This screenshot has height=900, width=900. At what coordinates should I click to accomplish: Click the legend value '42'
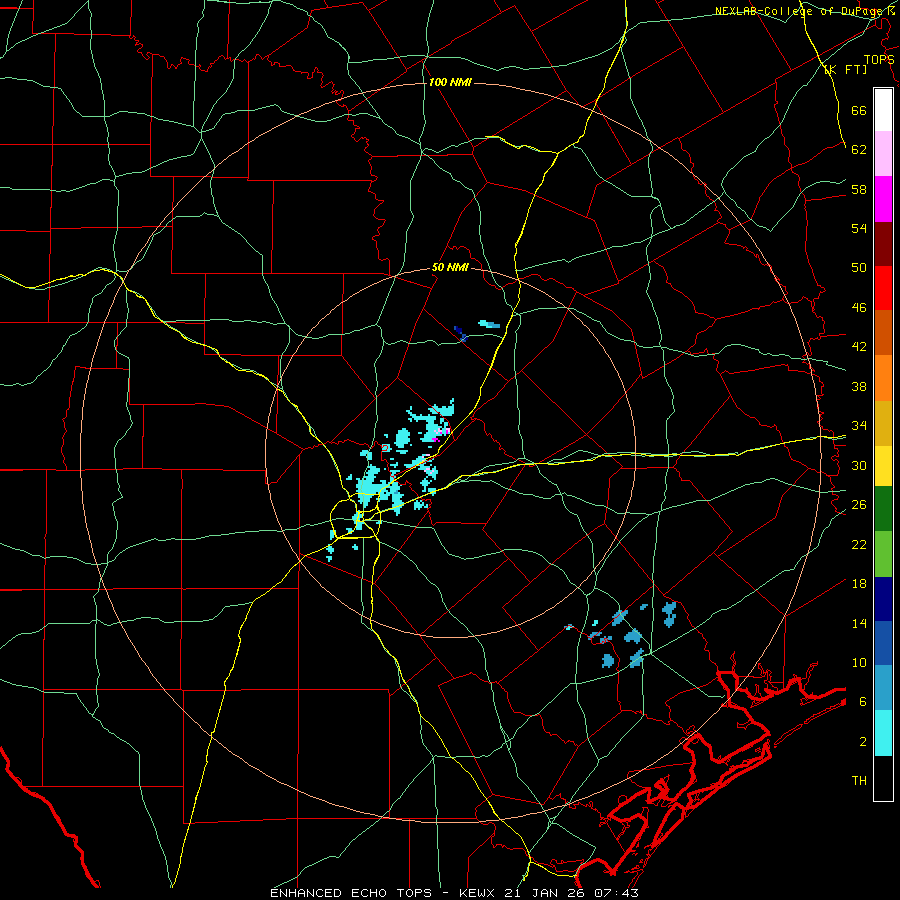point(859,347)
